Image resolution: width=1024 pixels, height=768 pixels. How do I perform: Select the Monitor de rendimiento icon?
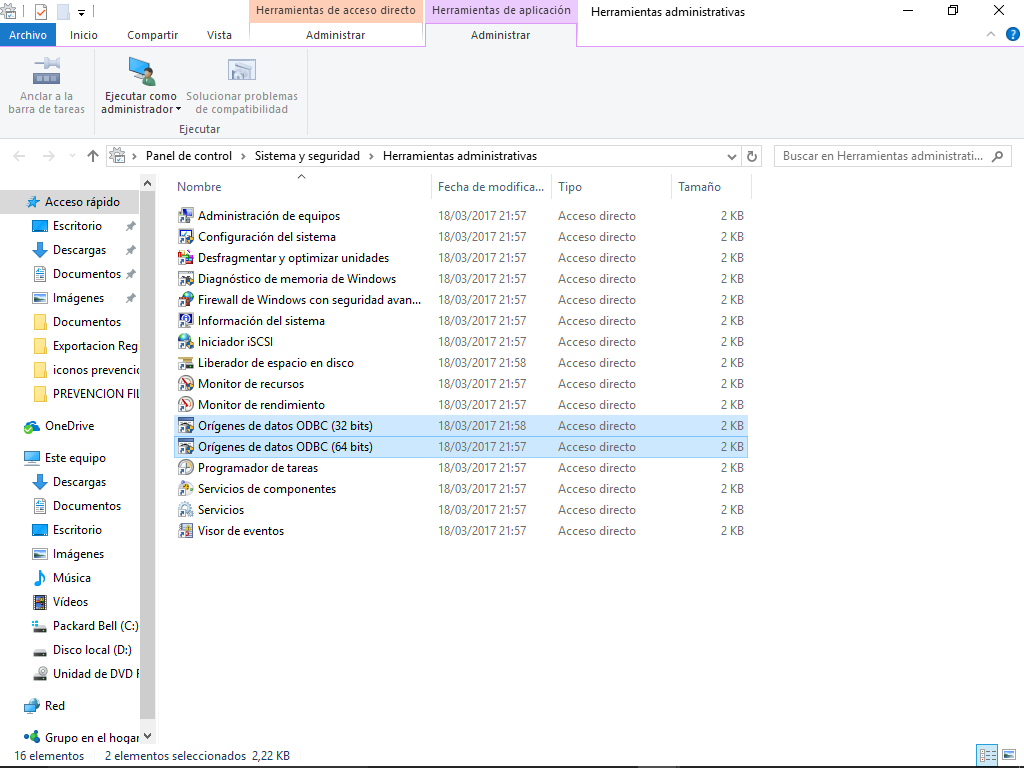(x=186, y=405)
